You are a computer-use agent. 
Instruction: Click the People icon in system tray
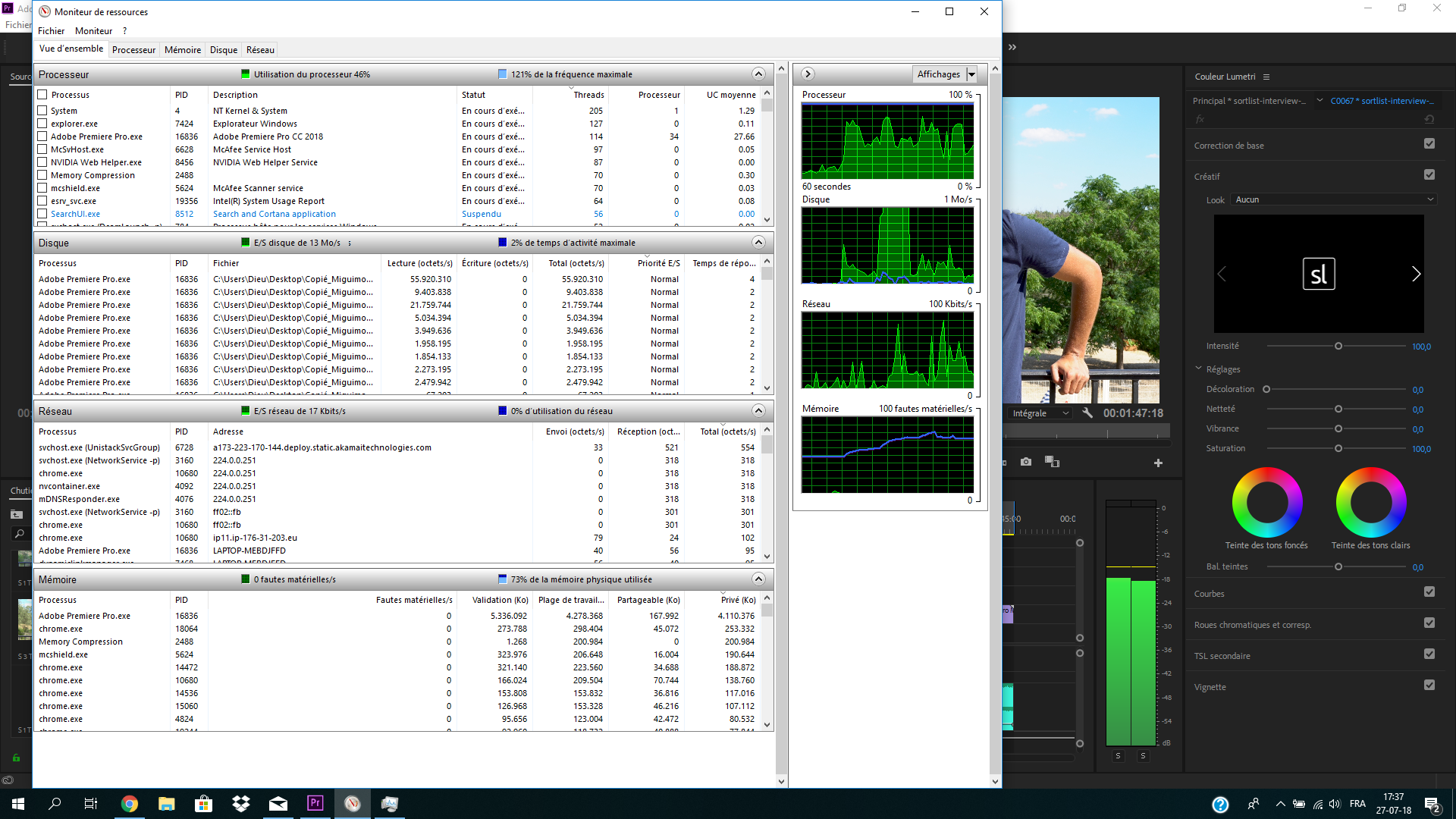(x=1253, y=804)
